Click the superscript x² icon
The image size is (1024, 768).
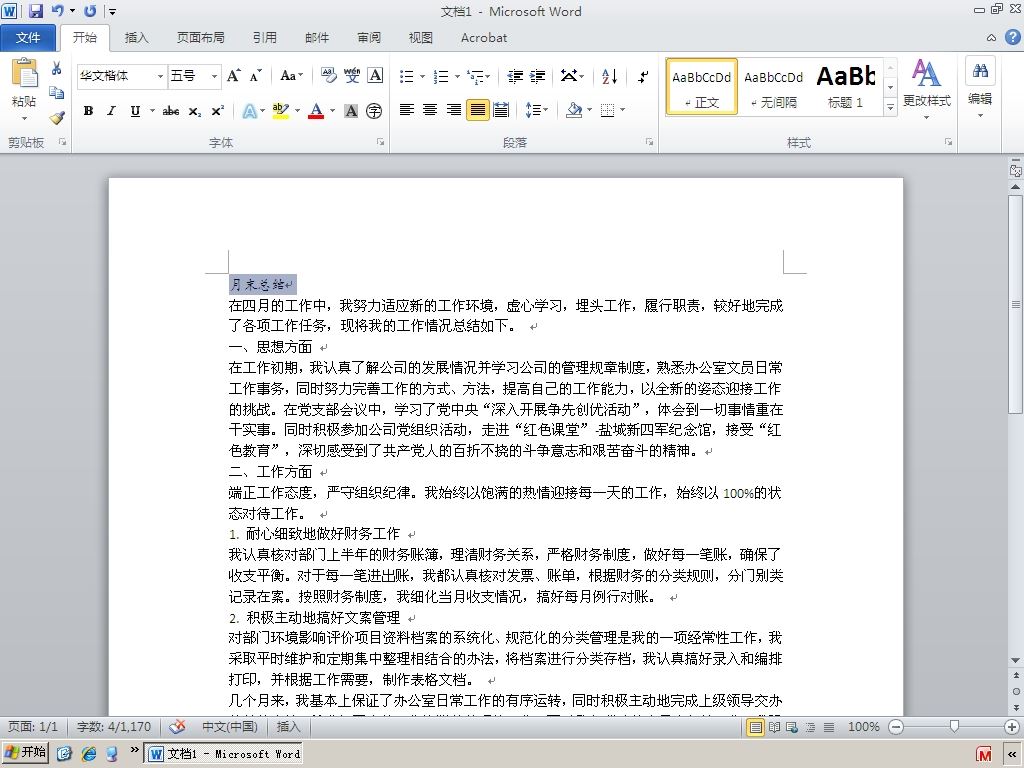217,111
